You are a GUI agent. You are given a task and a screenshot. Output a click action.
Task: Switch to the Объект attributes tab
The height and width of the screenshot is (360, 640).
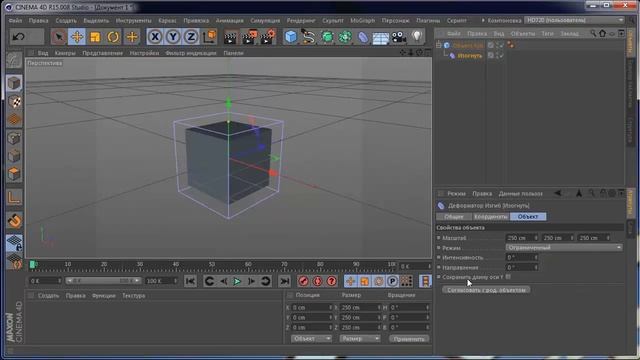528,217
